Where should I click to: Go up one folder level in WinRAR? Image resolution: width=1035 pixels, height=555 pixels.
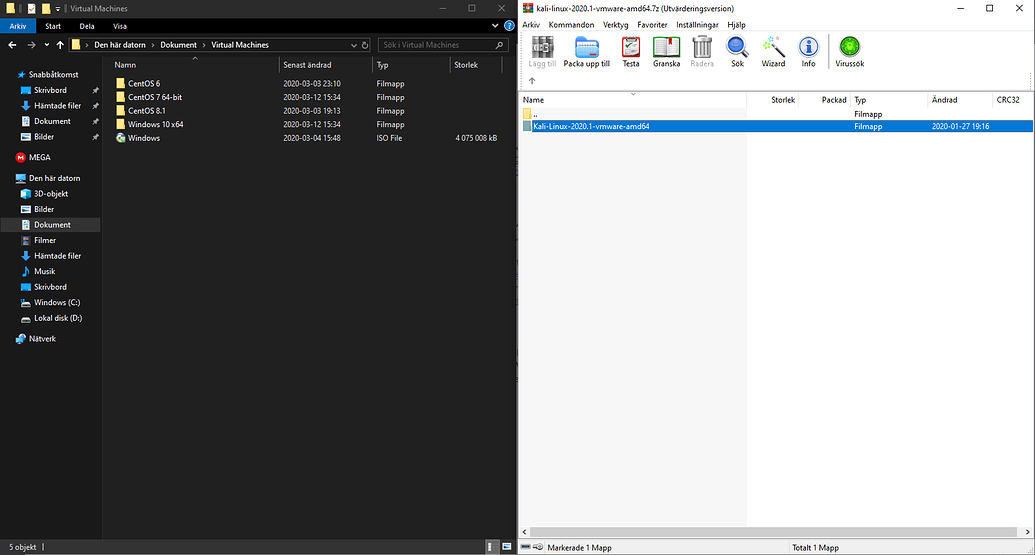[532, 81]
